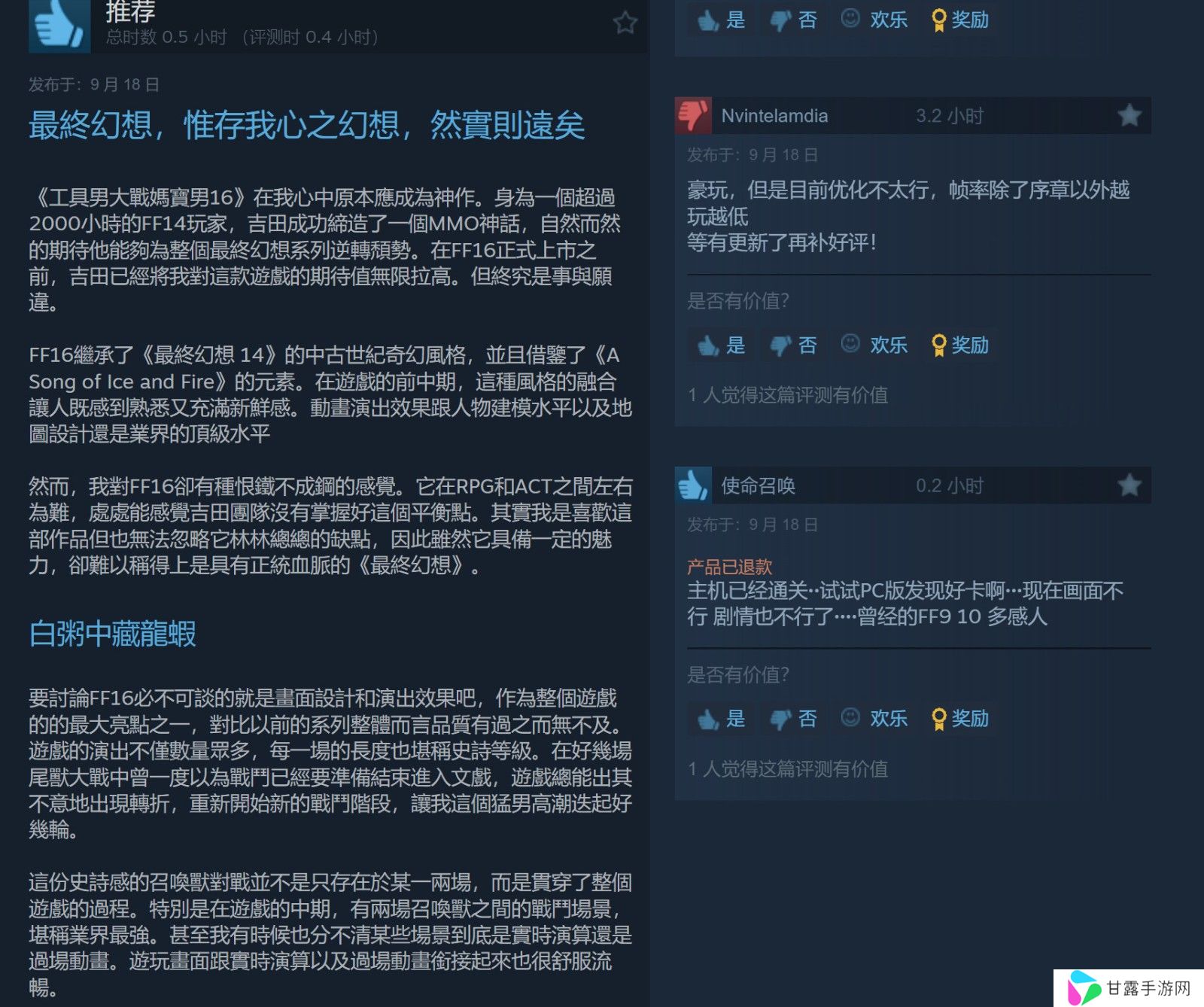The width and height of the screenshot is (1204, 1007).
Task: Vote 否 on the topmost review buttons
Action: pos(794,20)
